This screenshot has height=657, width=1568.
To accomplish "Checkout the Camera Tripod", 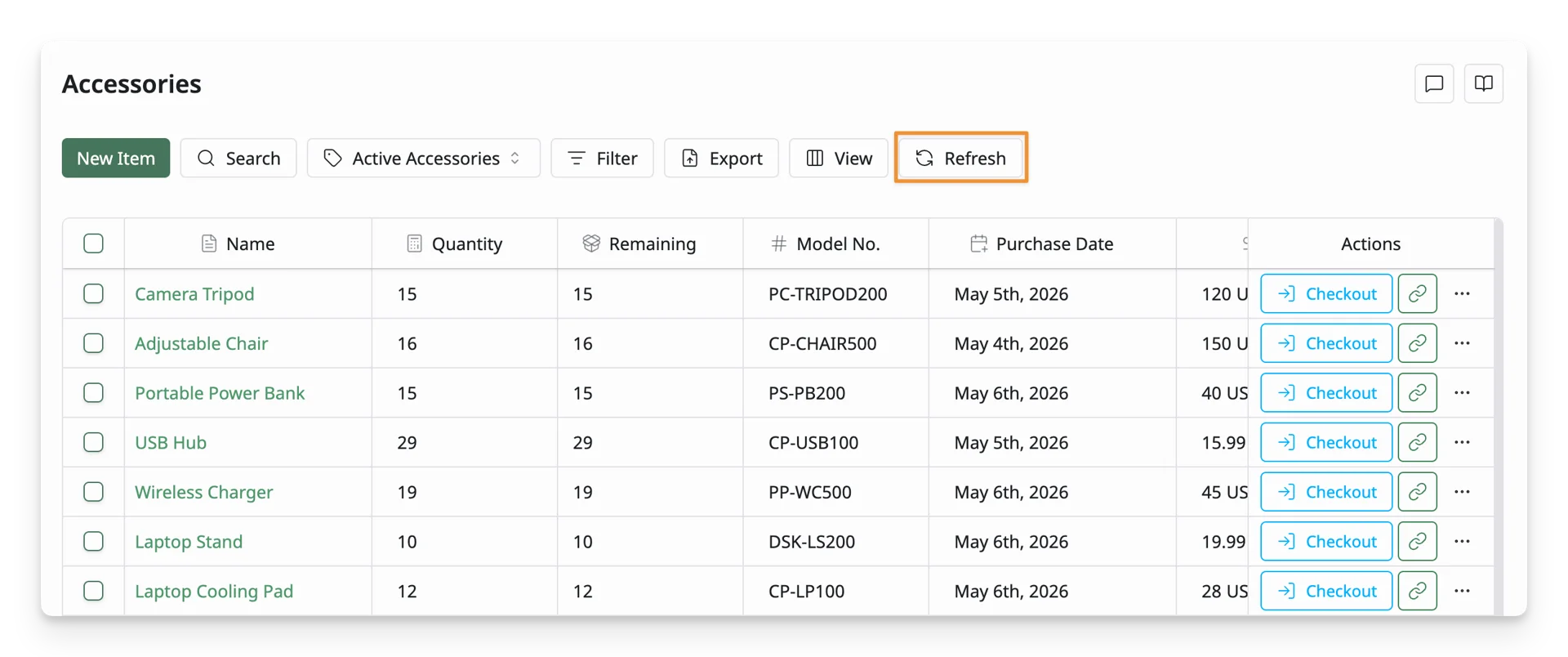I will [1326, 293].
